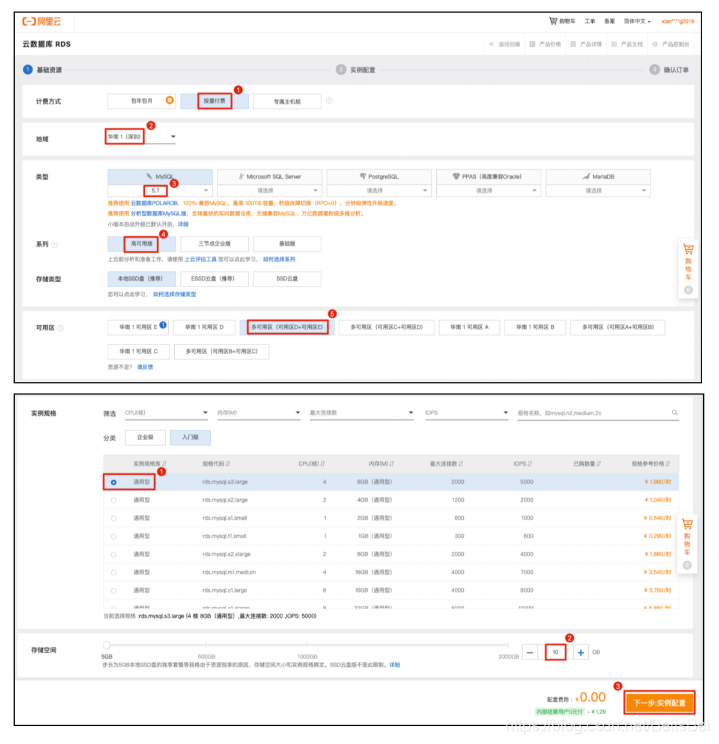Sort table by 规格参考价格 column
Viewport: 719px width, 744px height.
[x=651, y=464]
